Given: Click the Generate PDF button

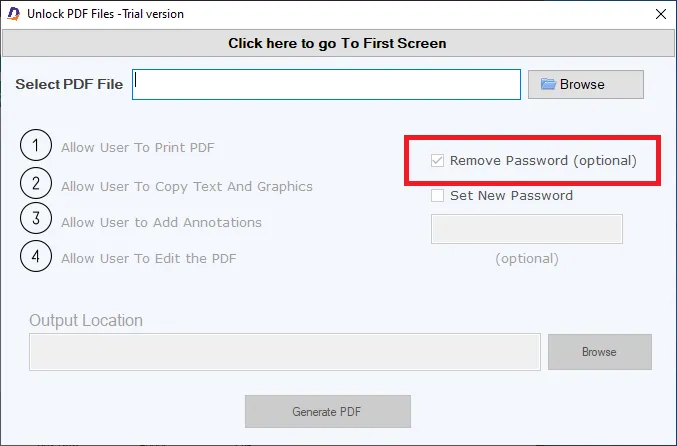Looking at the screenshot, I should point(328,411).
